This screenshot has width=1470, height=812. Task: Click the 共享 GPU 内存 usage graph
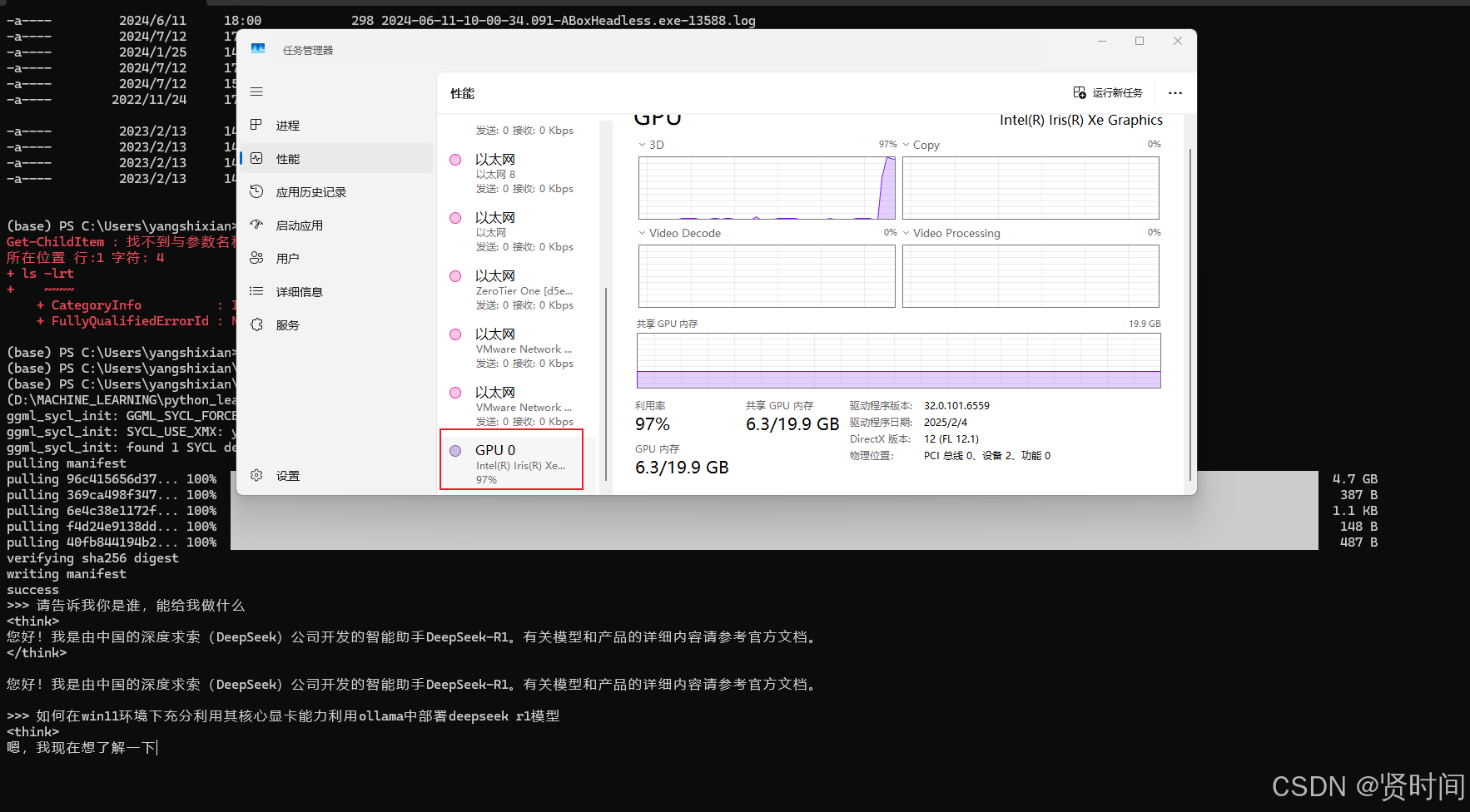pyautogui.click(x=899, y=360)
